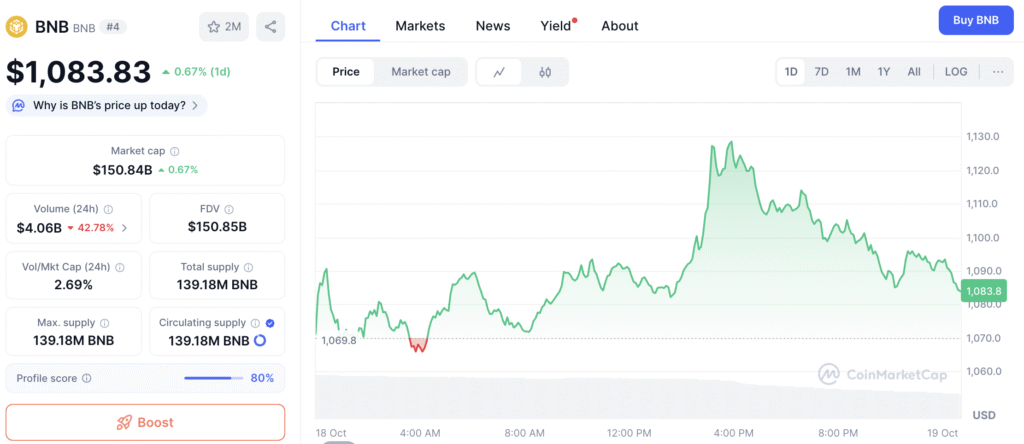Click the FDV info icon
Viewport: 1024px width, 444px height.
231,209
